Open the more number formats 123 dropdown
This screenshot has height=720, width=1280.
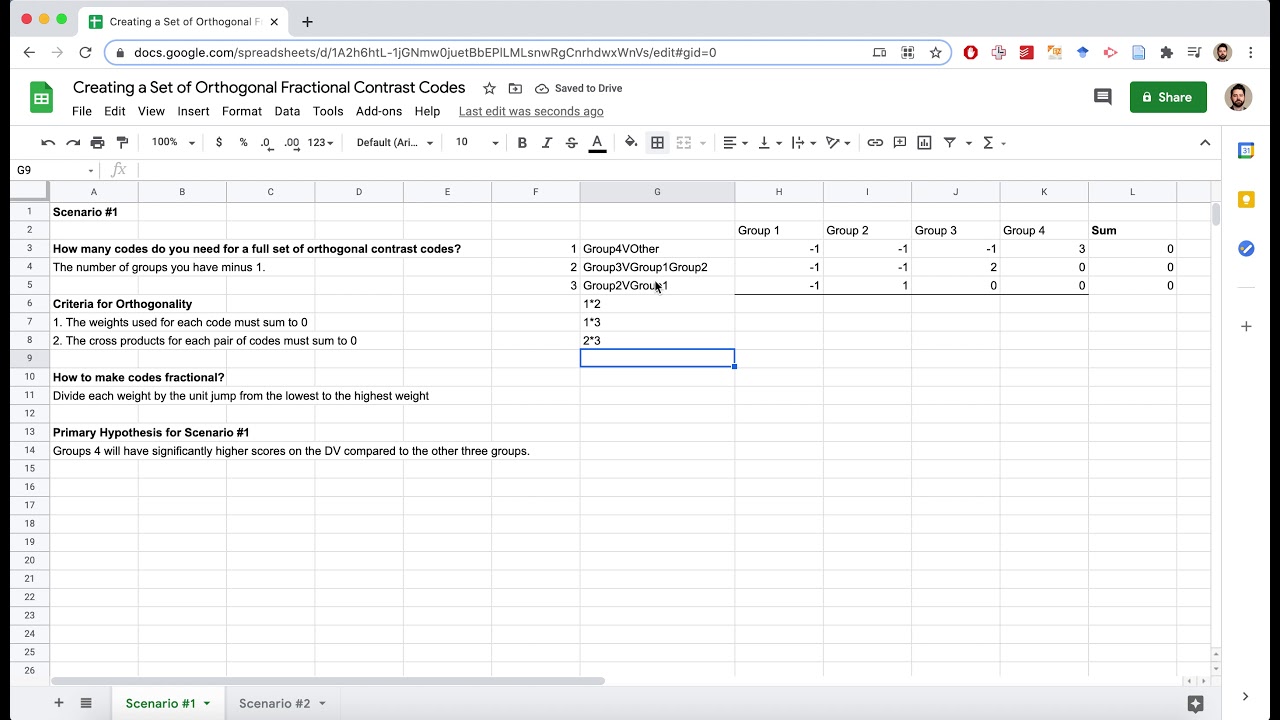tap(320, 143)
